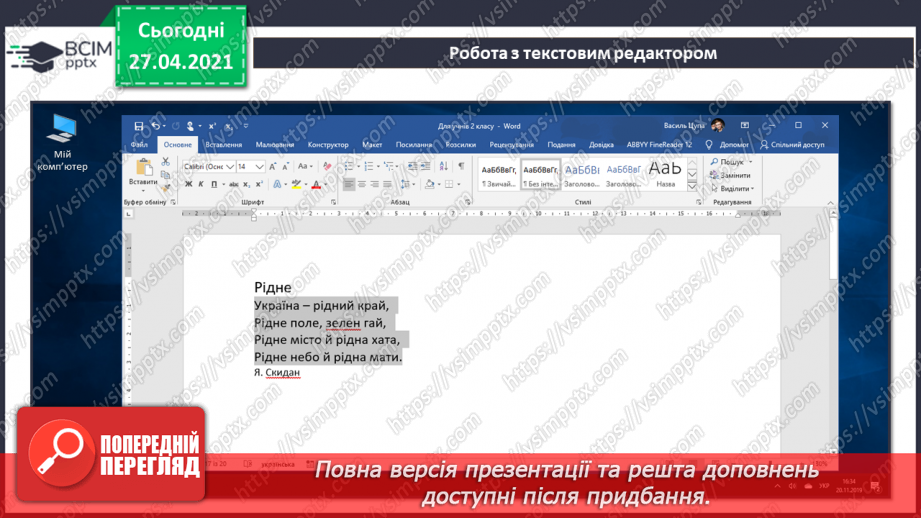Align text to the left

click(349, 184)
